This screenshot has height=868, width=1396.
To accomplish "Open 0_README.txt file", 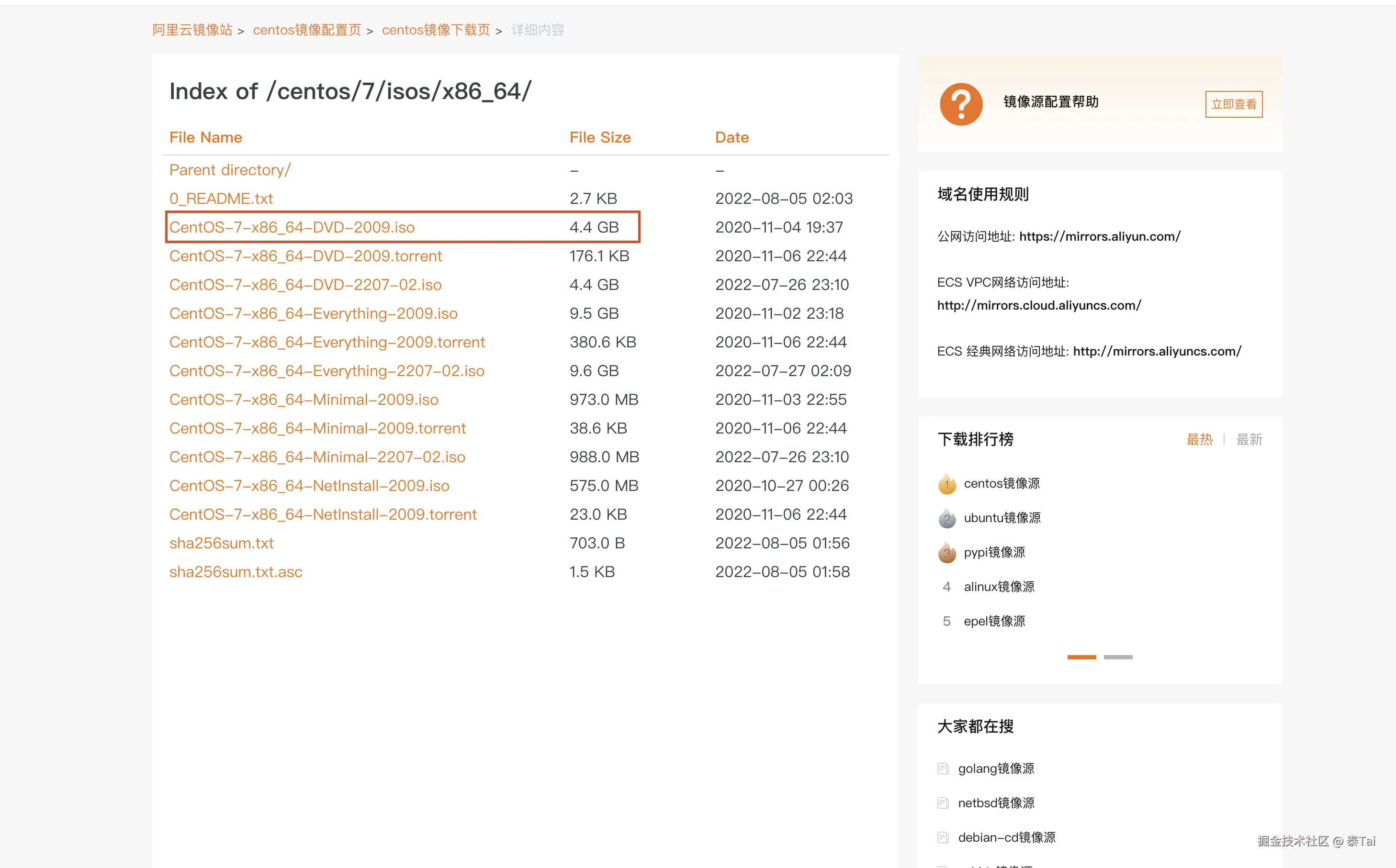I will click(x=221, y=199).
